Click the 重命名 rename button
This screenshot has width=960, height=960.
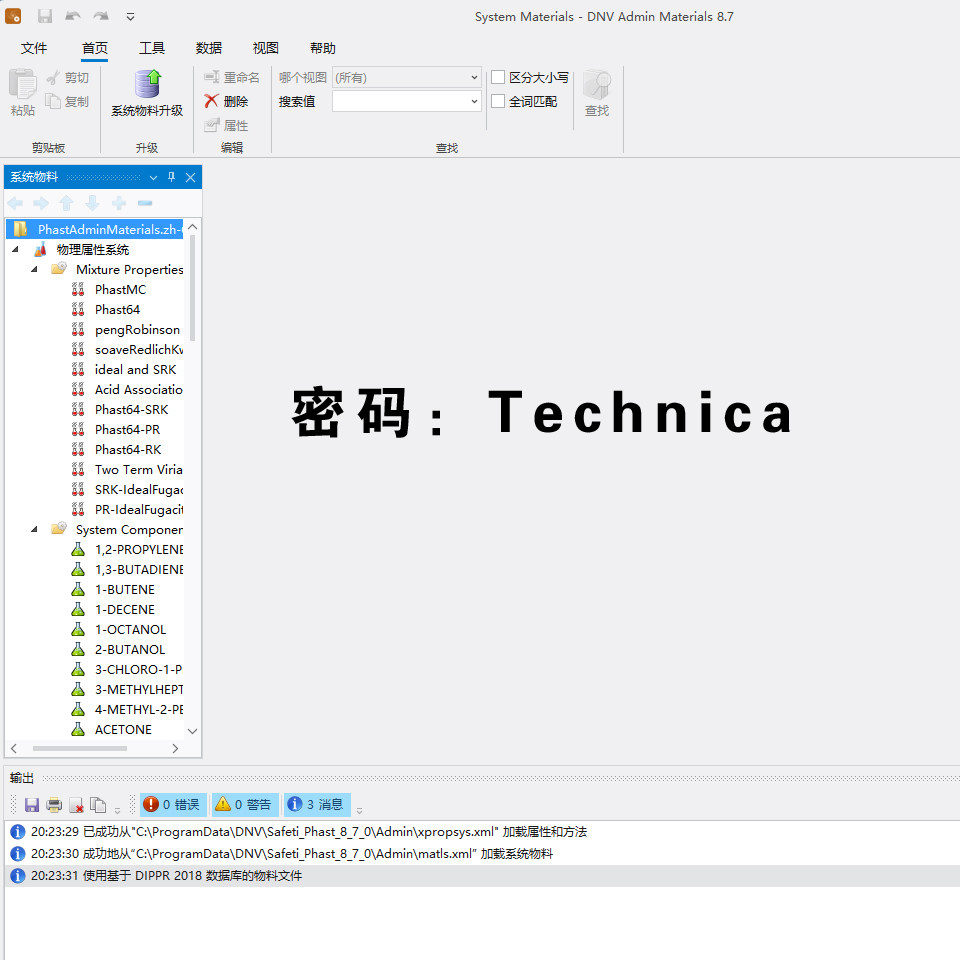[x=232, y=77]
